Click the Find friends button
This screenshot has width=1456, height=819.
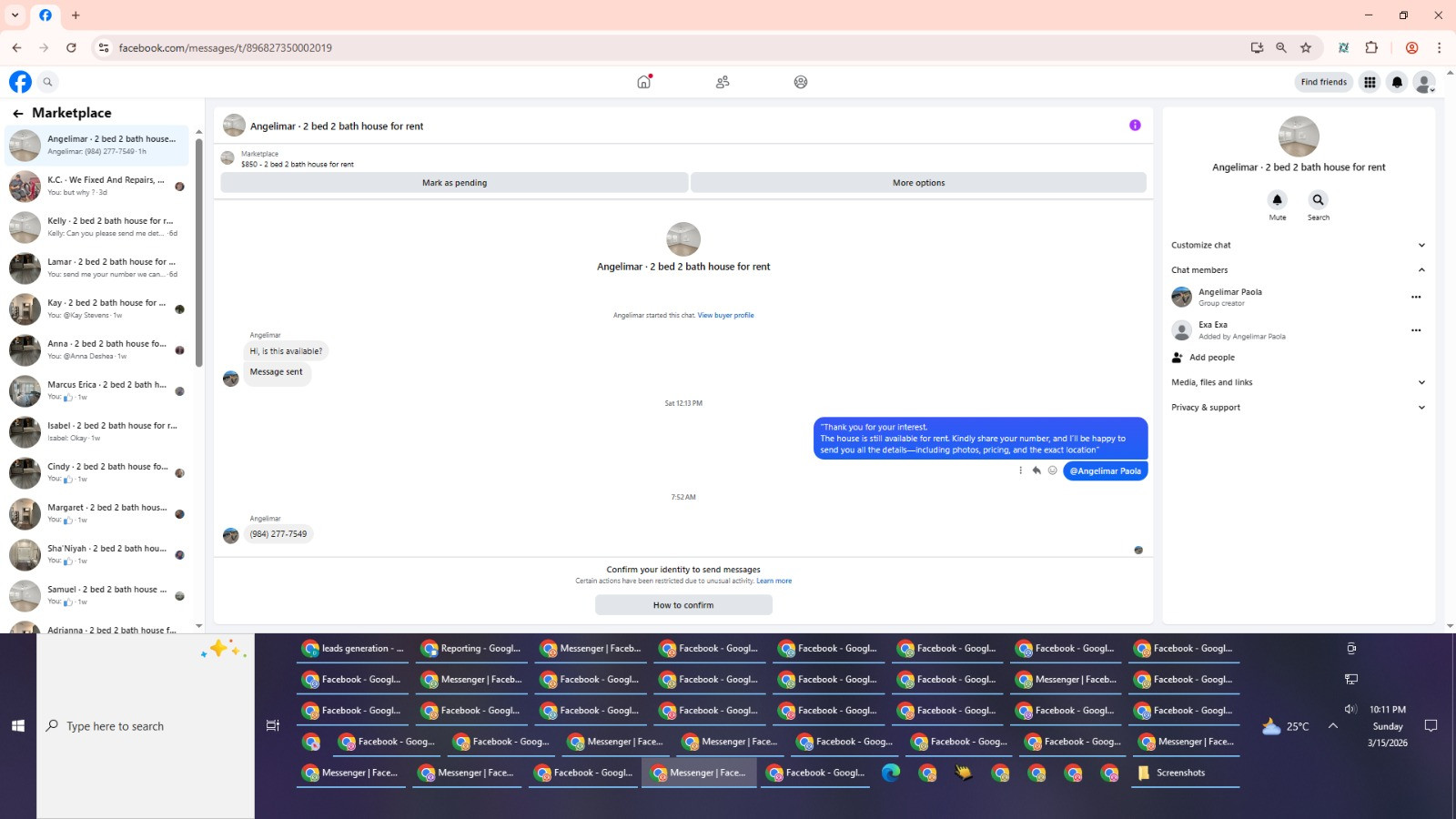1323,82
